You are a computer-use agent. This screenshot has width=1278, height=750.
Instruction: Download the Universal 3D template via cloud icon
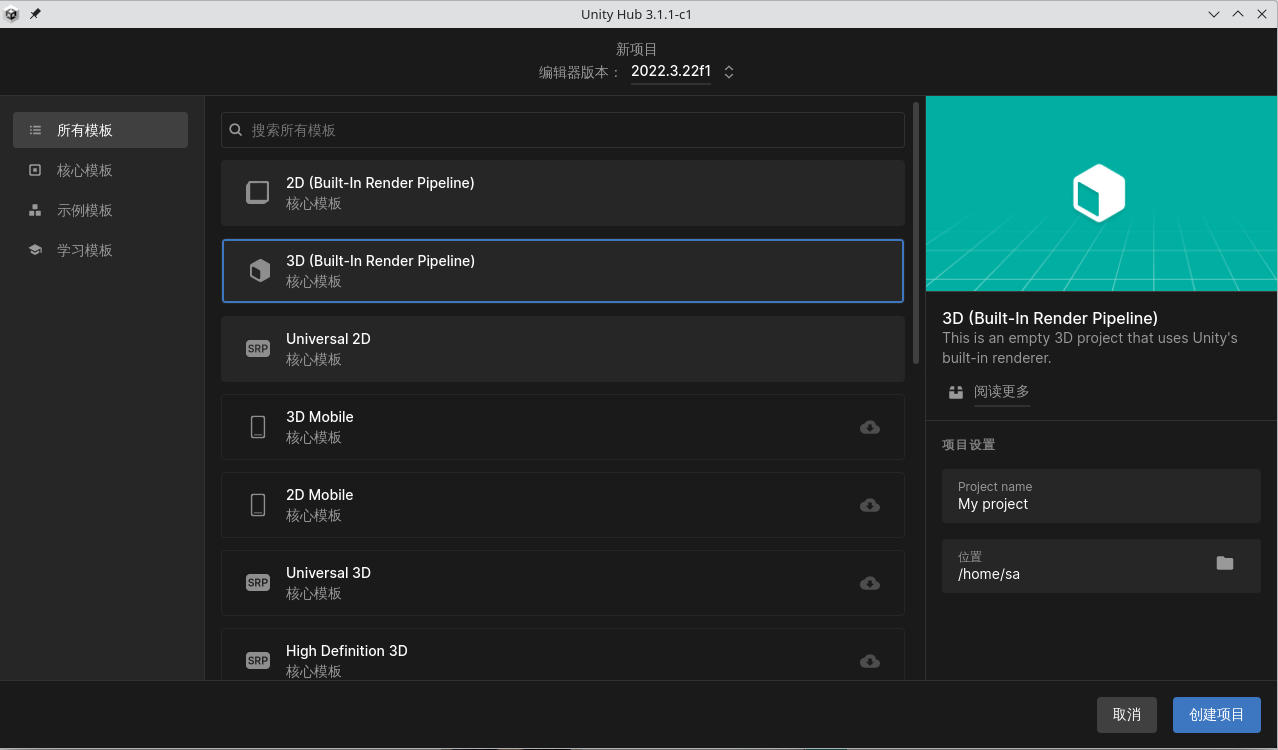pos(870,583)
